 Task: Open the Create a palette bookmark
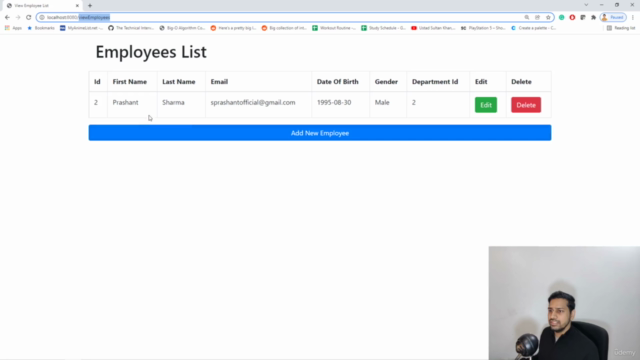pos(533,28)
